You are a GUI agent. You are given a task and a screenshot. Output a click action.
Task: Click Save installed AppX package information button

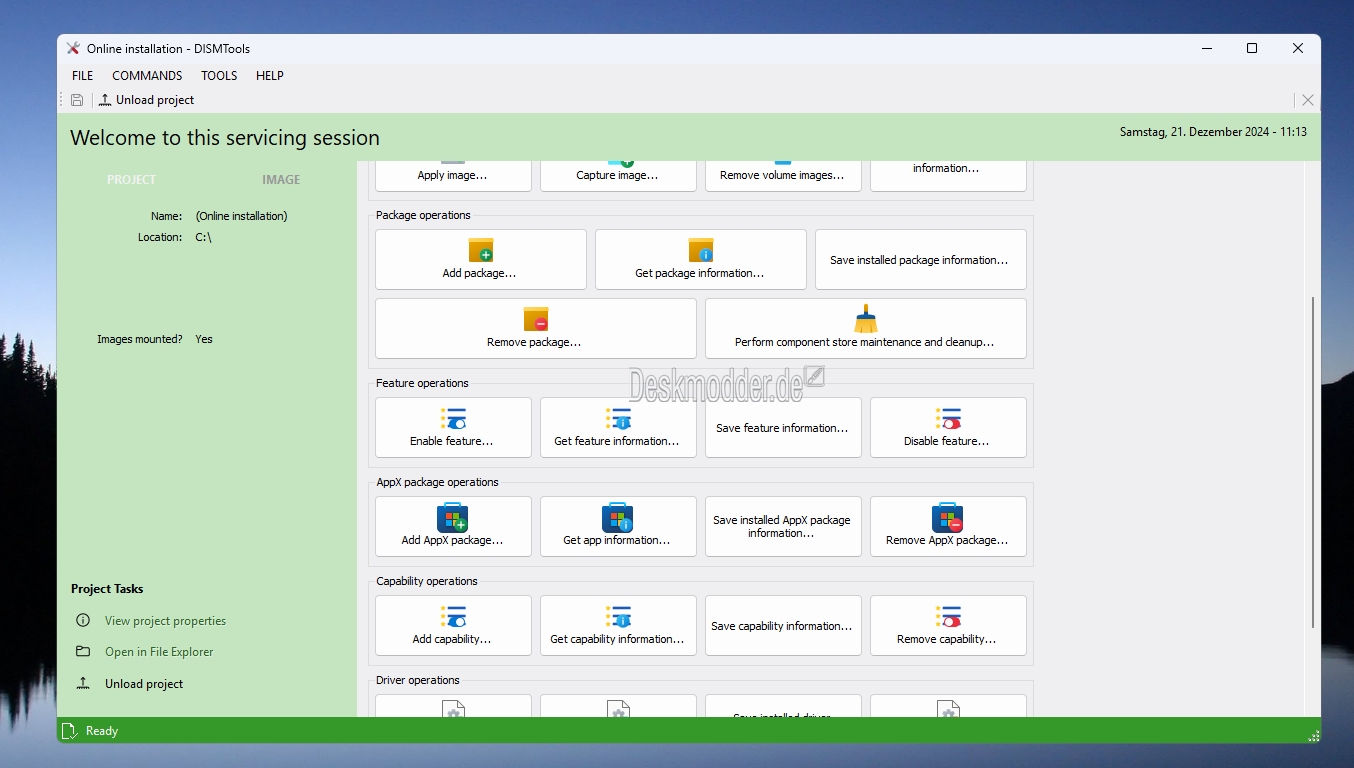pyautogui.click(x=783, y=527)
